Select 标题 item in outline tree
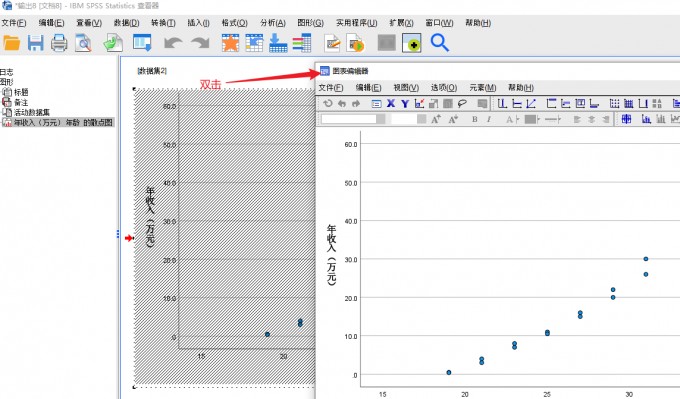The width and height of the screenshot is (680, 399). click(21, 92)
